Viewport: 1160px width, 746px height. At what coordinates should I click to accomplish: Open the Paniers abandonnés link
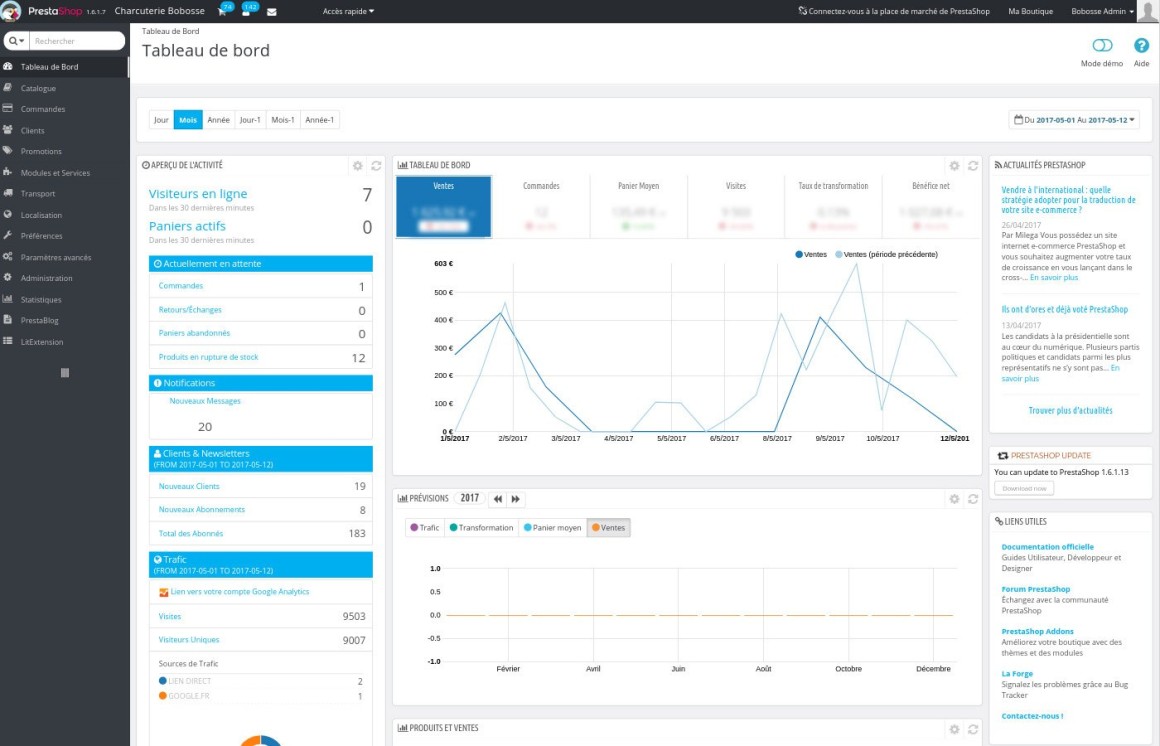coord(194,333)
